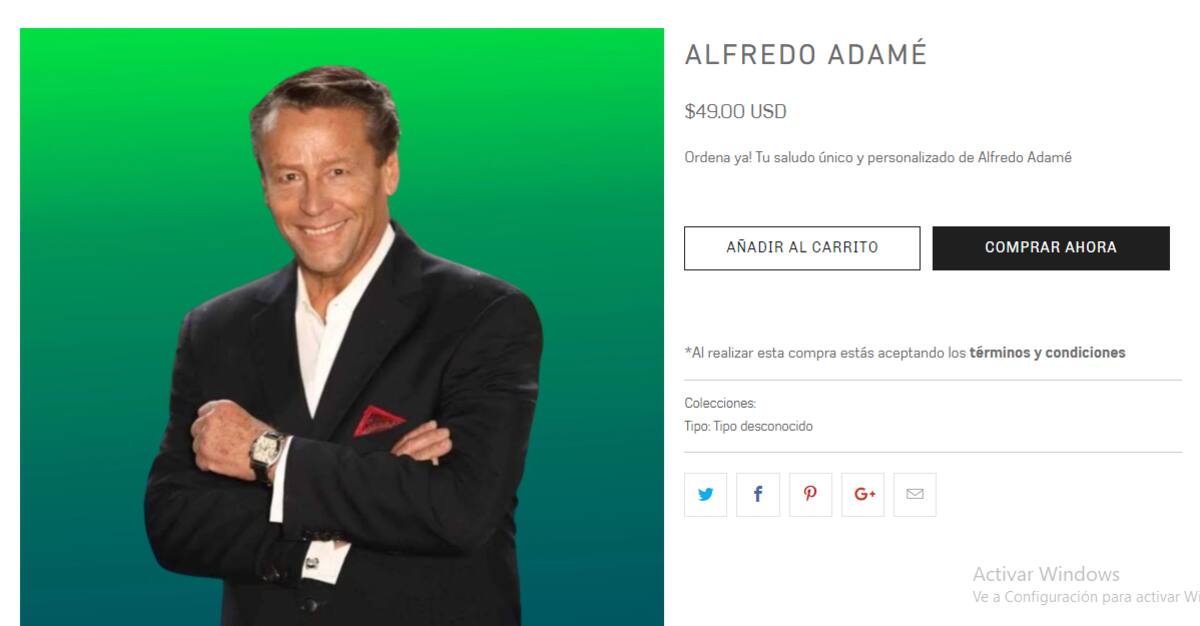Click the red pocket square in photo
Image resolution: width=1200 pixels, height=626 pixels.
378,421
